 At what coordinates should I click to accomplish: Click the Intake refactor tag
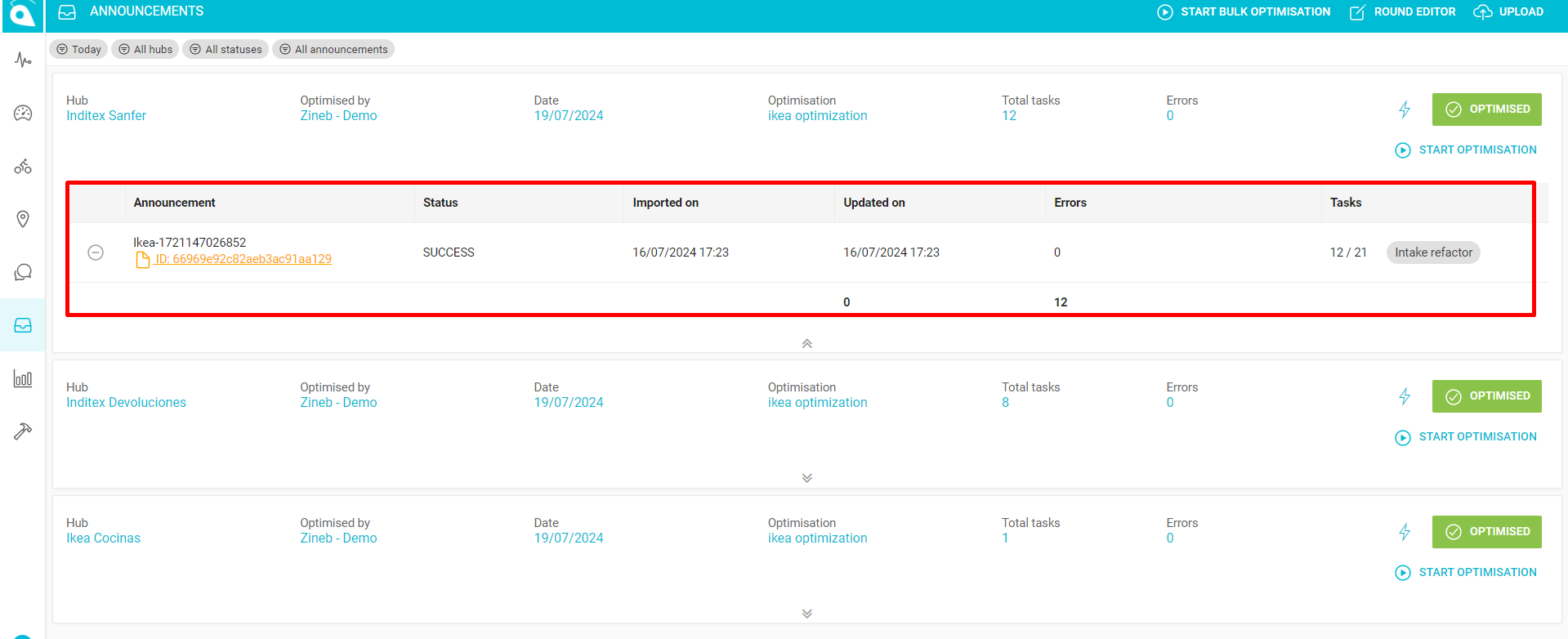point(1433,252)
